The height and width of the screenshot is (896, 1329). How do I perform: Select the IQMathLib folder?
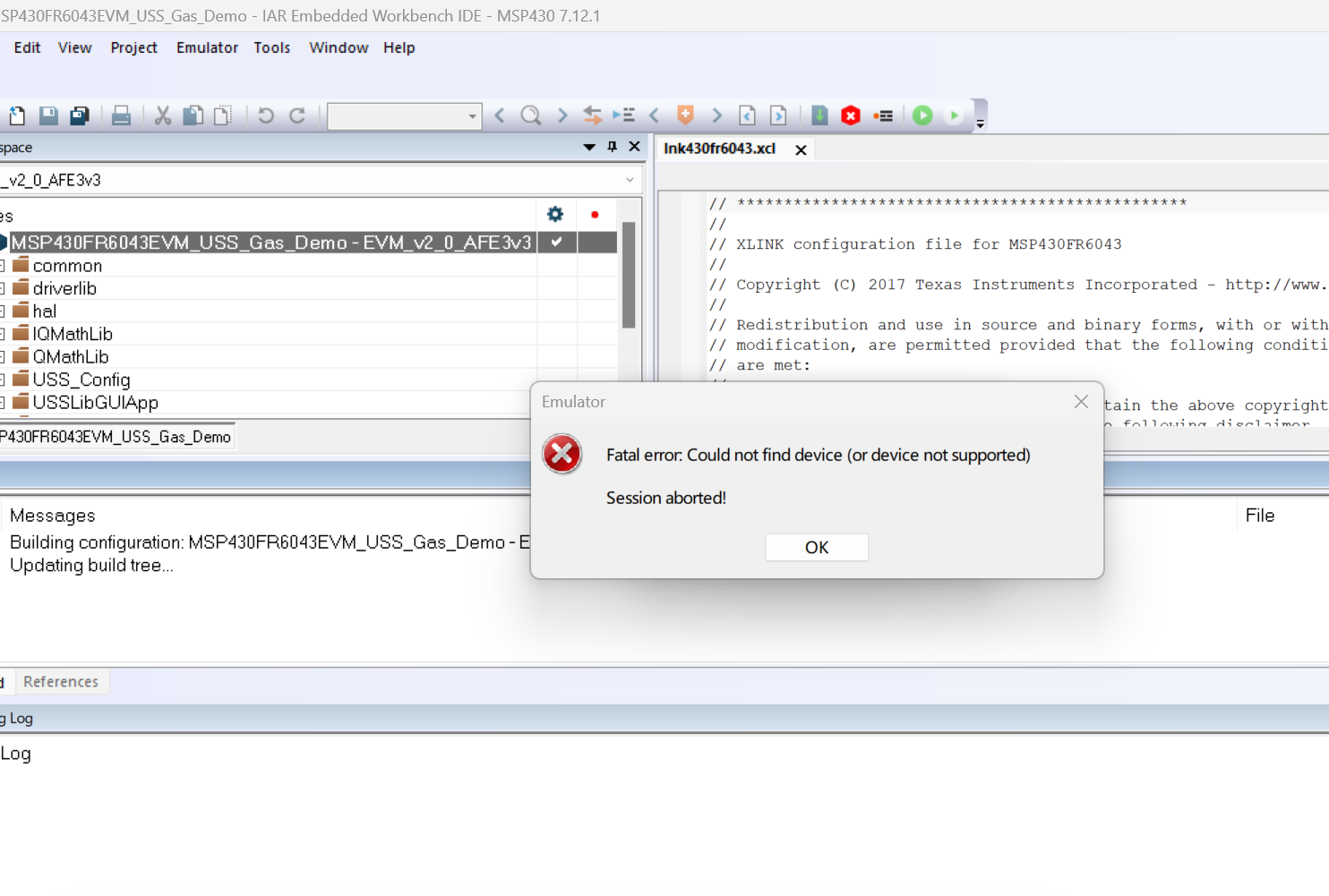[x=73, y=334]
